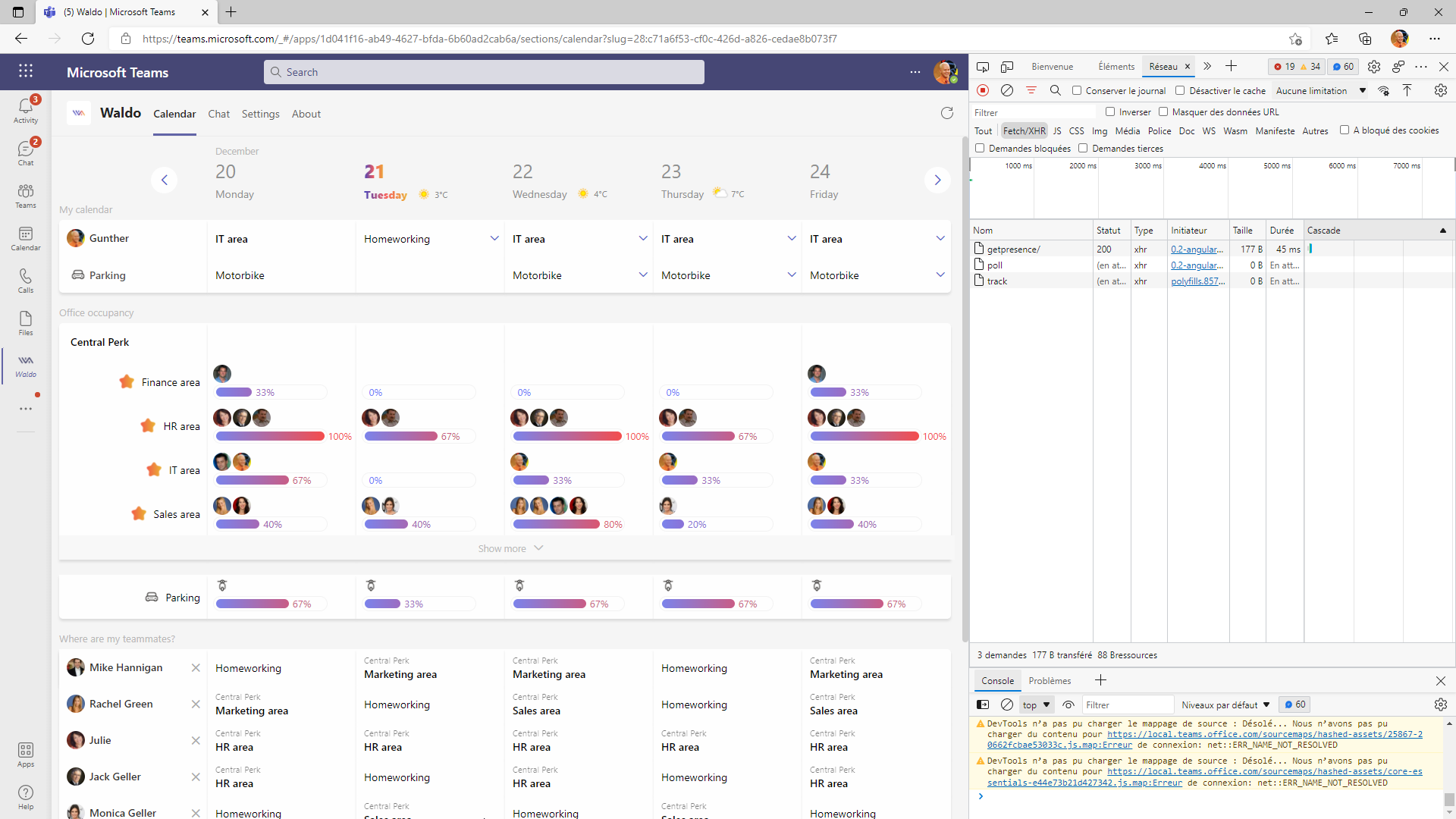Open Files in the Teams sidebar

pos(26,322)
